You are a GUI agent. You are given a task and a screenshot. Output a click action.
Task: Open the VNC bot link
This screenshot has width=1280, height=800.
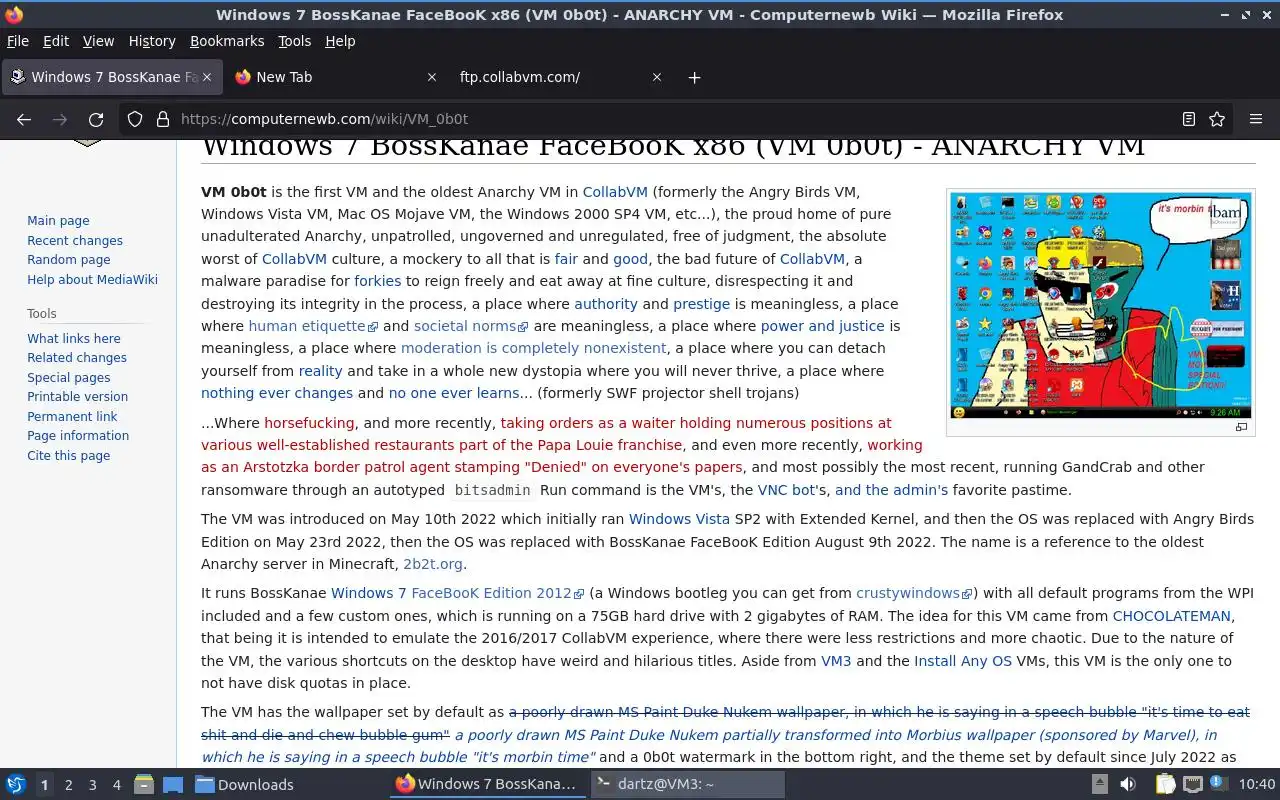[x=787, y=490]
